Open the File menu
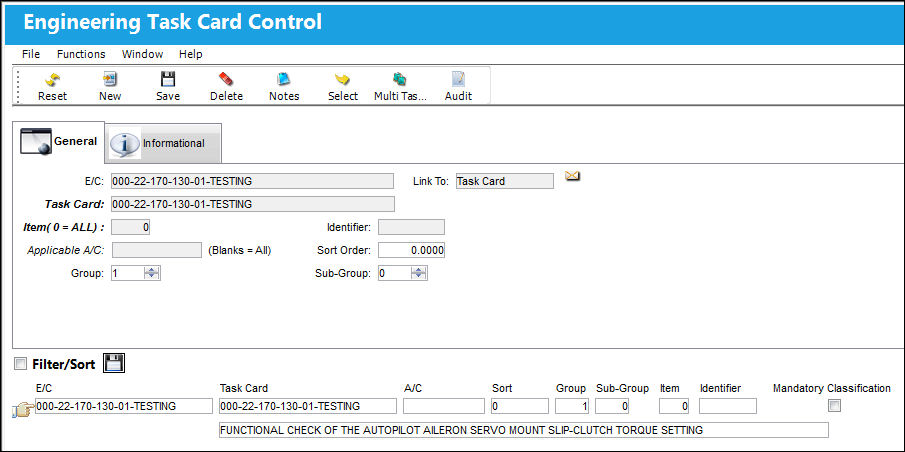Viewport: 905px width, 452px height. (31, 54)
